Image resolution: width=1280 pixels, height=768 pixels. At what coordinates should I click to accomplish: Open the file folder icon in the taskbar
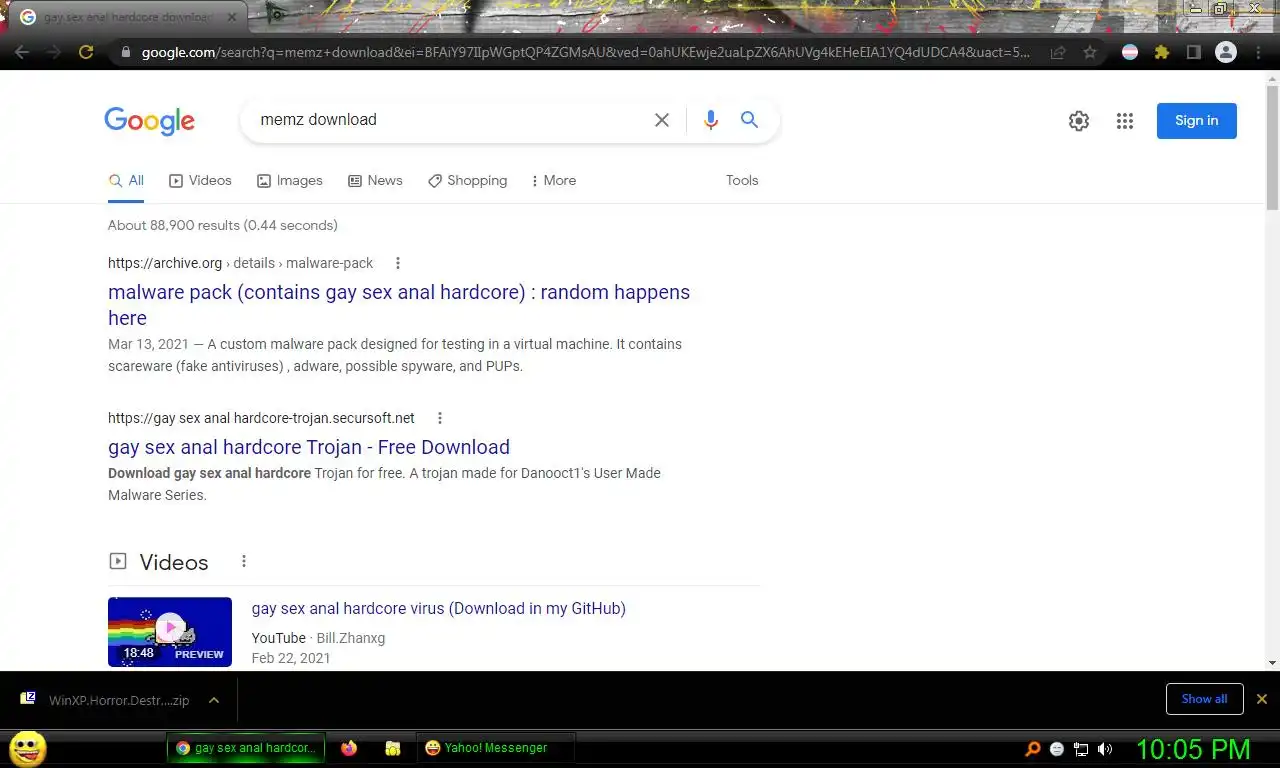(x=393, y=748)
